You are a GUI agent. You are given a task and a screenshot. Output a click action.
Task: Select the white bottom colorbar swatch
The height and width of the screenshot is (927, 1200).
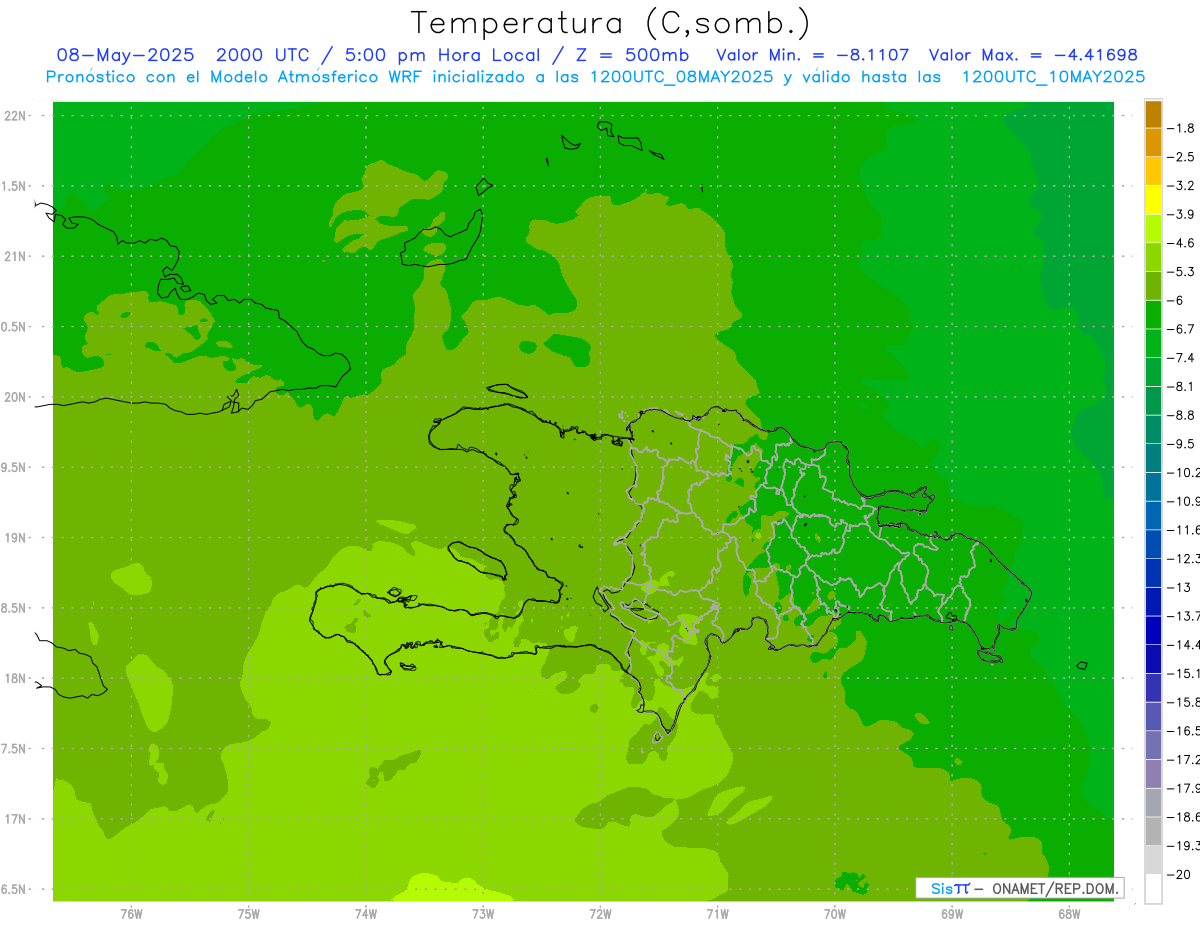(x=1153, y=888)
